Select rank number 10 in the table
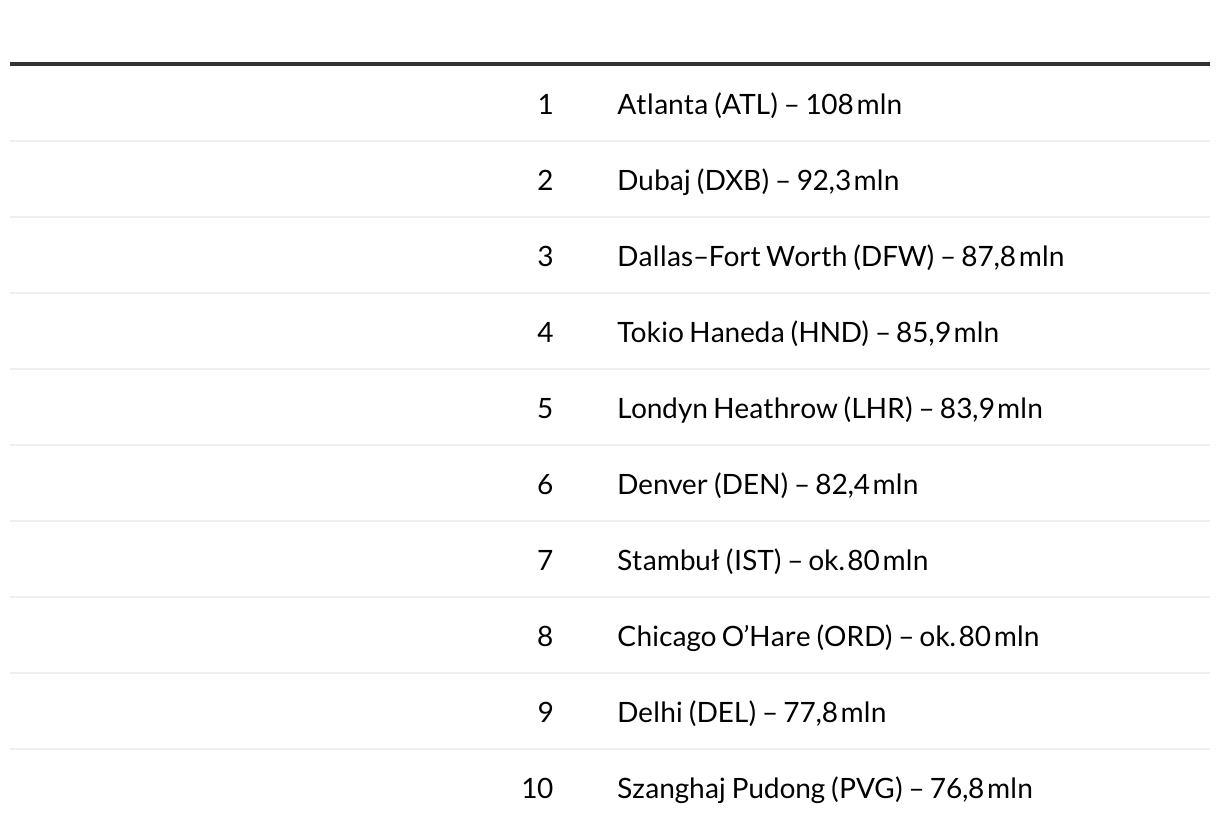This screenshot has height=834, width=1220. pos(537,788)
